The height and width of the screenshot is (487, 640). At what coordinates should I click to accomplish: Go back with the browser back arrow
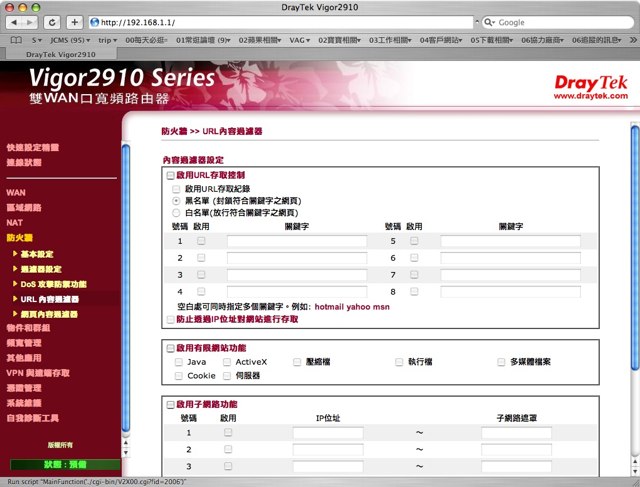coord(14,22)
